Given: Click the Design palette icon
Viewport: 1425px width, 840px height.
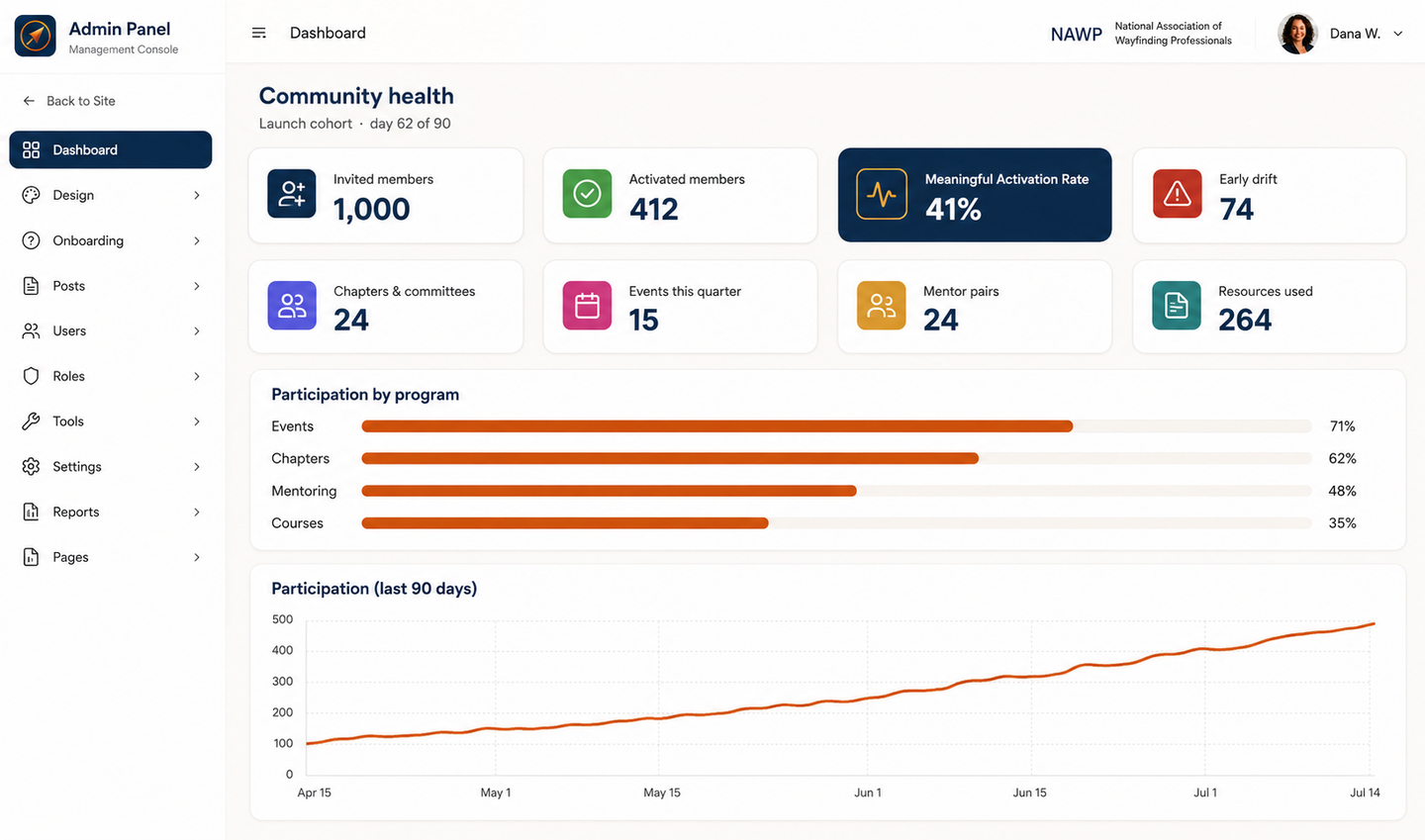Looking at the screenshot, I should click(31, 195).
